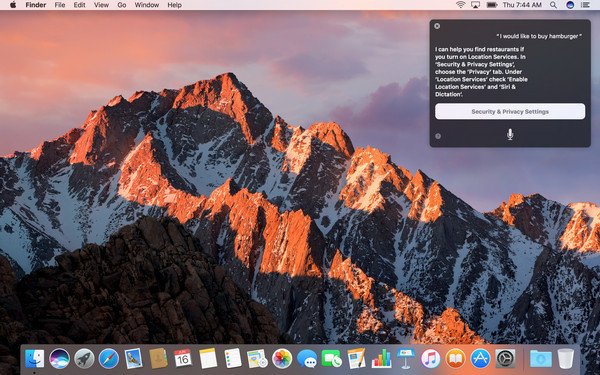Close the Siri results panel
Viewport: 600px width, 375px height.
[x=437, y=26]
